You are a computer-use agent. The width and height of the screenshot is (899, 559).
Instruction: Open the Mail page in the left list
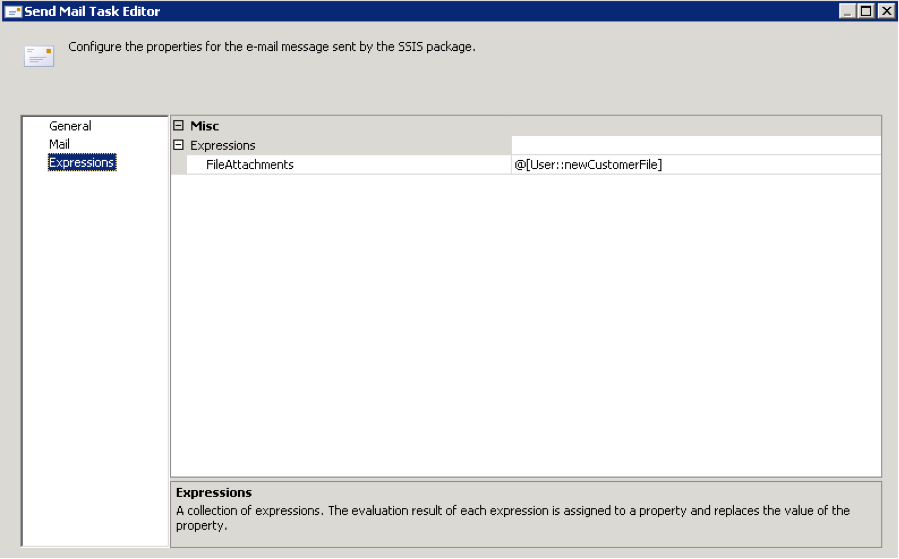(59, 144)
